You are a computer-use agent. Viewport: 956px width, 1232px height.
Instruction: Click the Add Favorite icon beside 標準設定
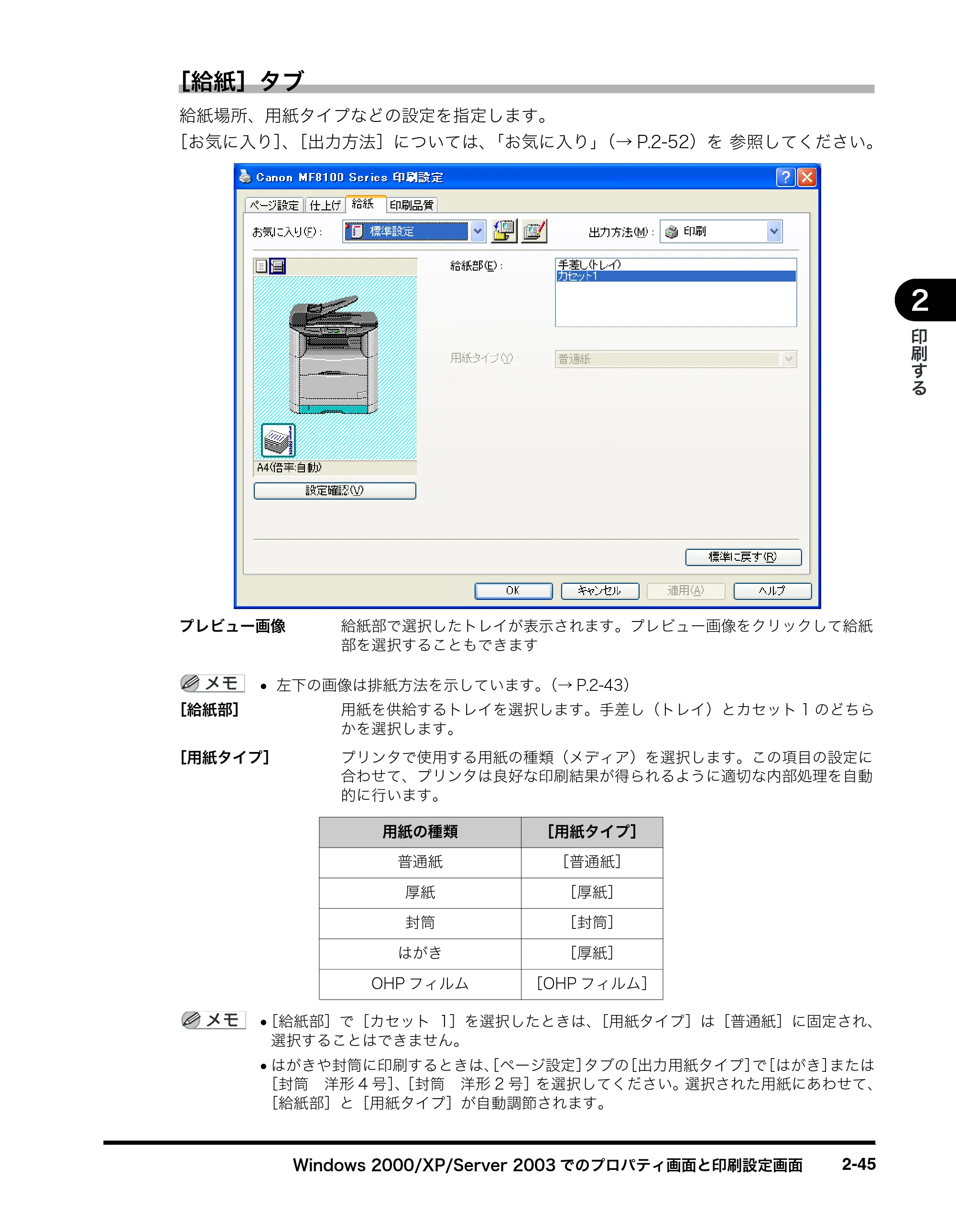504,231
